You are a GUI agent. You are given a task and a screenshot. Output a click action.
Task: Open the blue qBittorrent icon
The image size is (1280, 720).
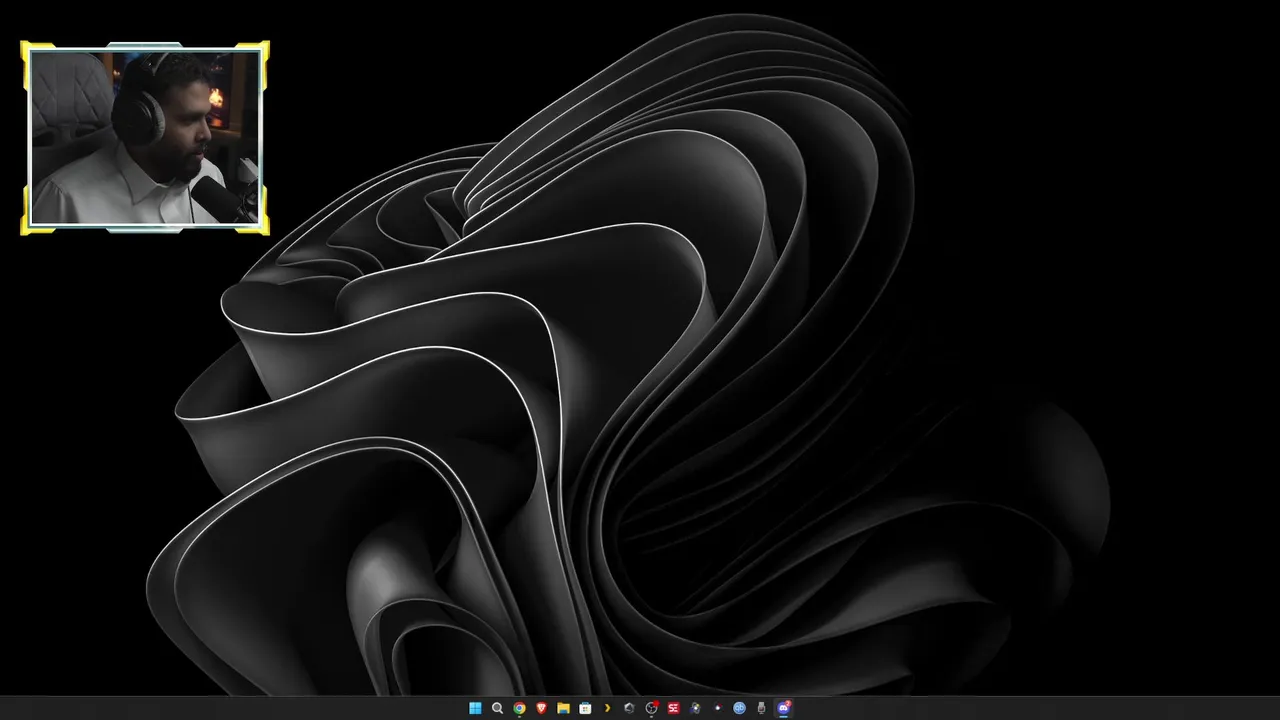click(x=739, y=708)
